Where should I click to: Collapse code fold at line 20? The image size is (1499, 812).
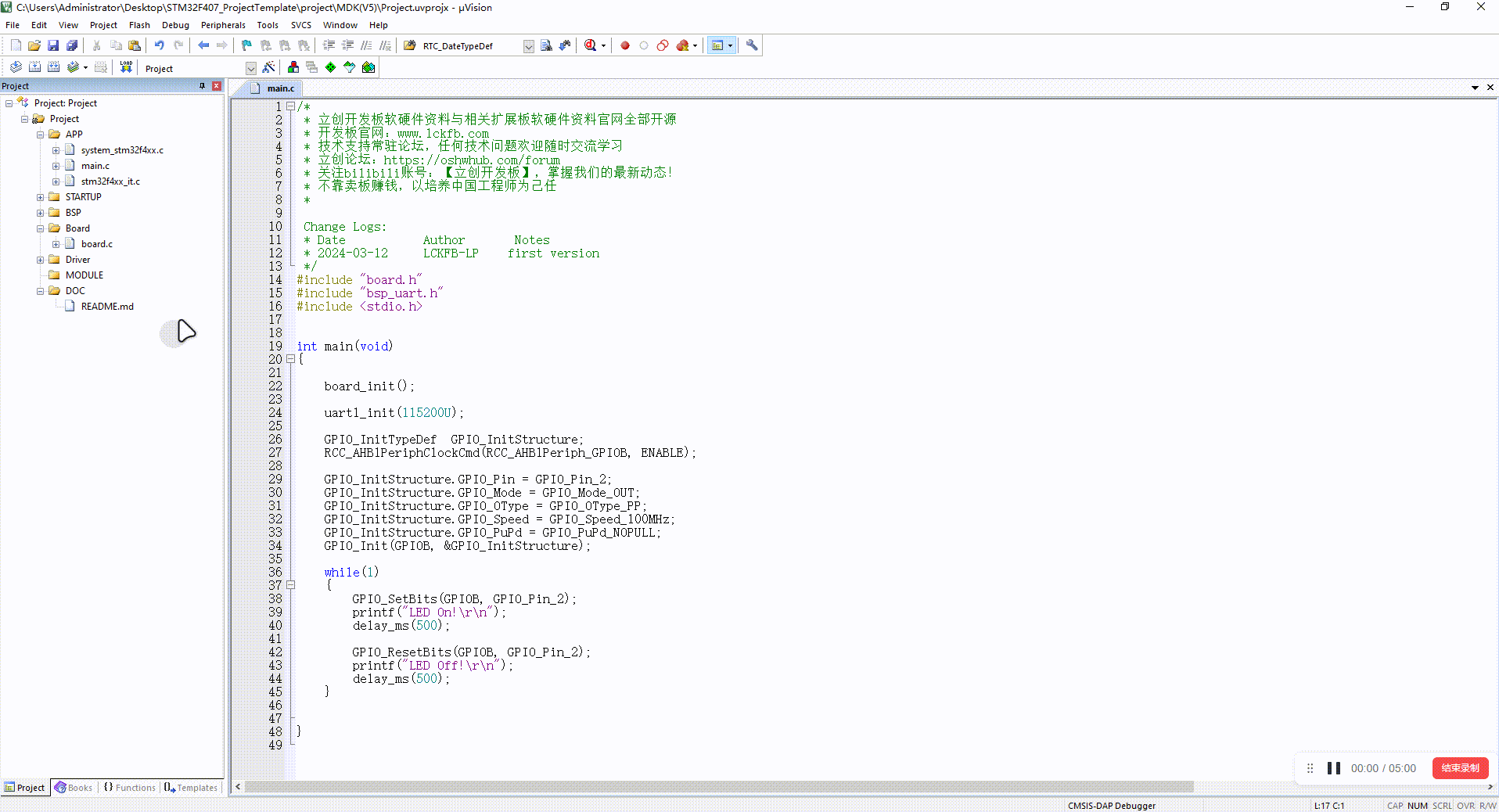[x=290, y=359]
